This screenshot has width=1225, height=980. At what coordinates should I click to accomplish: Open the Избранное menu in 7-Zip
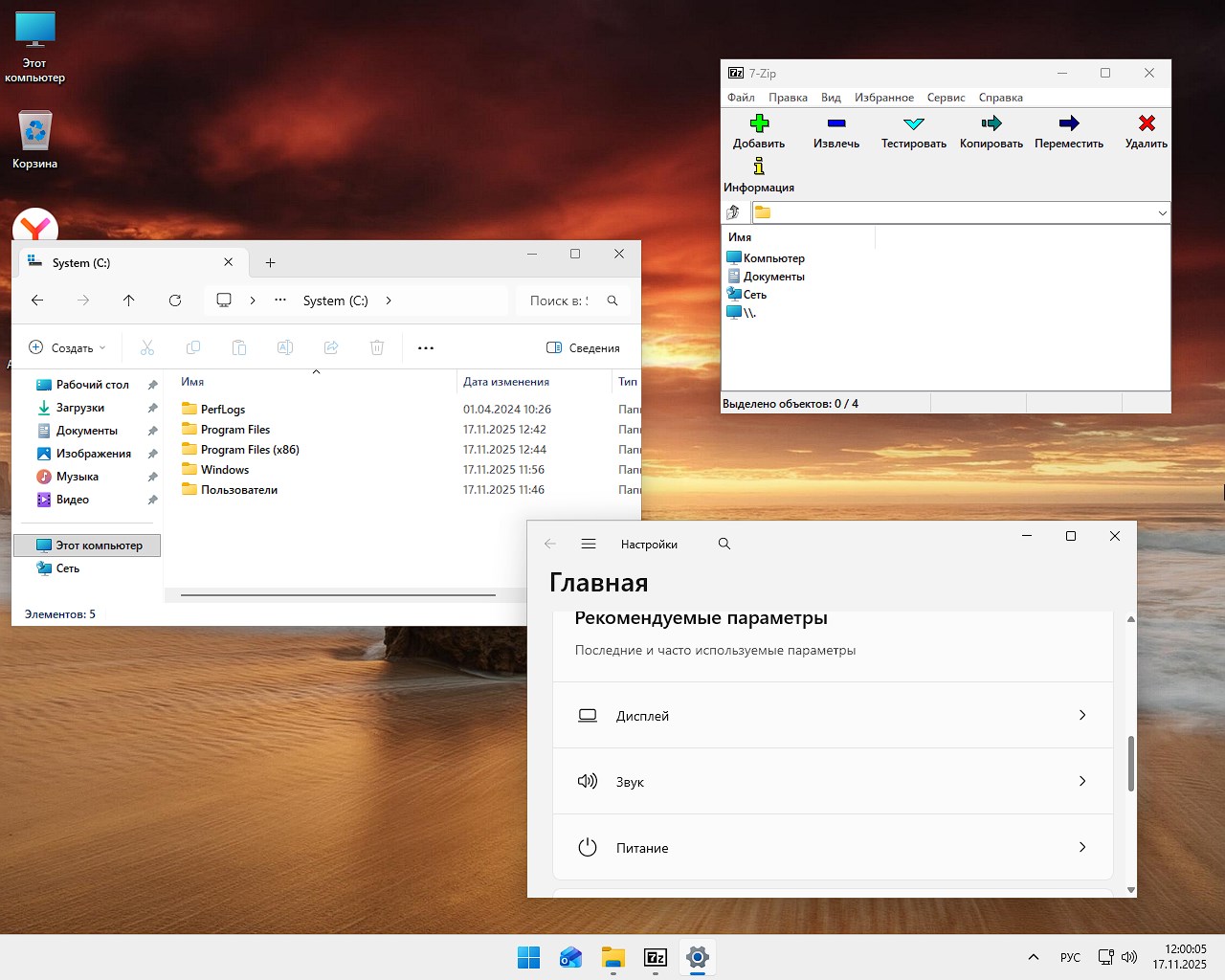coord(883,98)
